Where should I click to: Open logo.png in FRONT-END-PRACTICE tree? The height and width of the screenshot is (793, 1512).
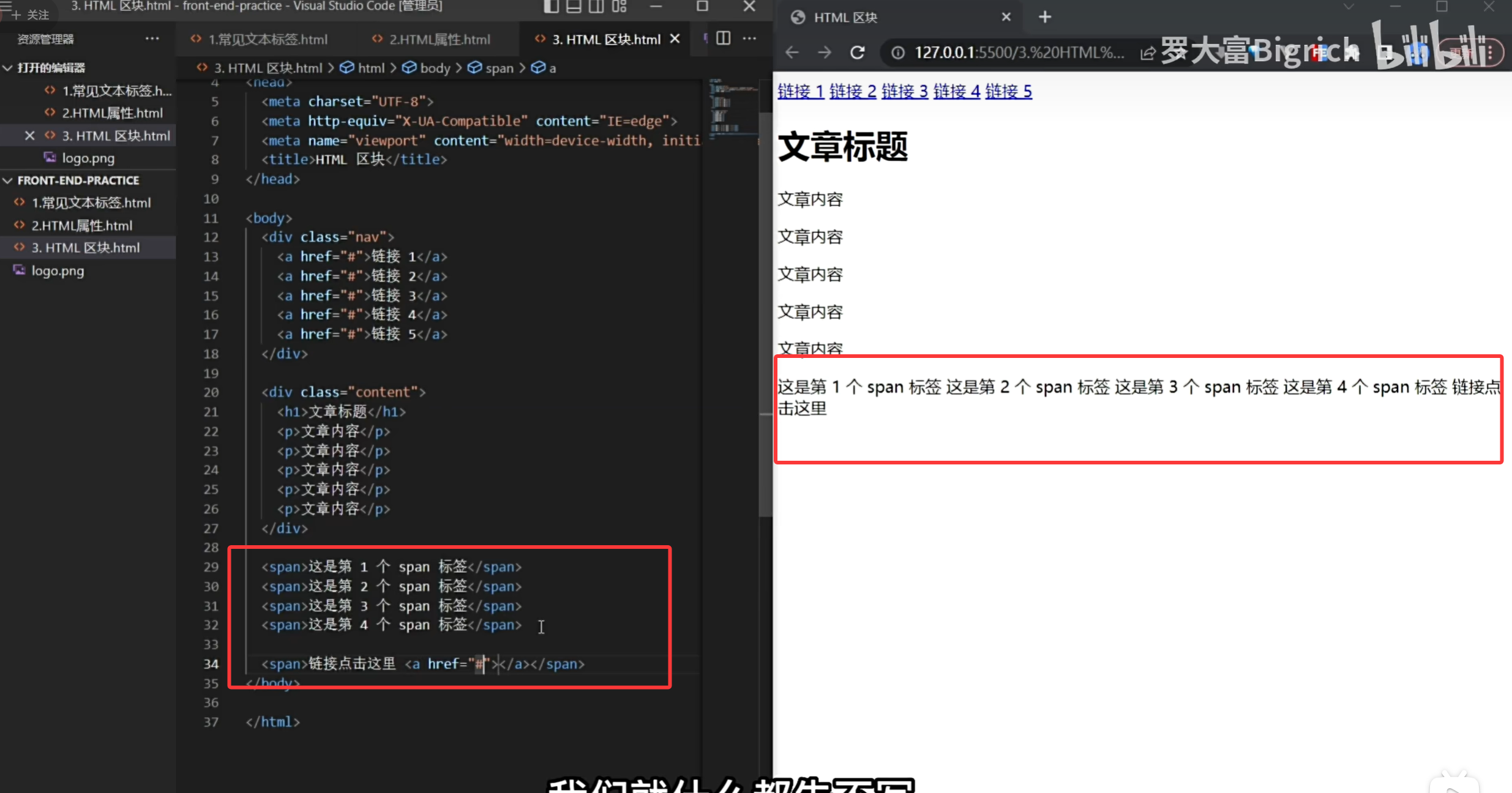[x=58, y=270]
